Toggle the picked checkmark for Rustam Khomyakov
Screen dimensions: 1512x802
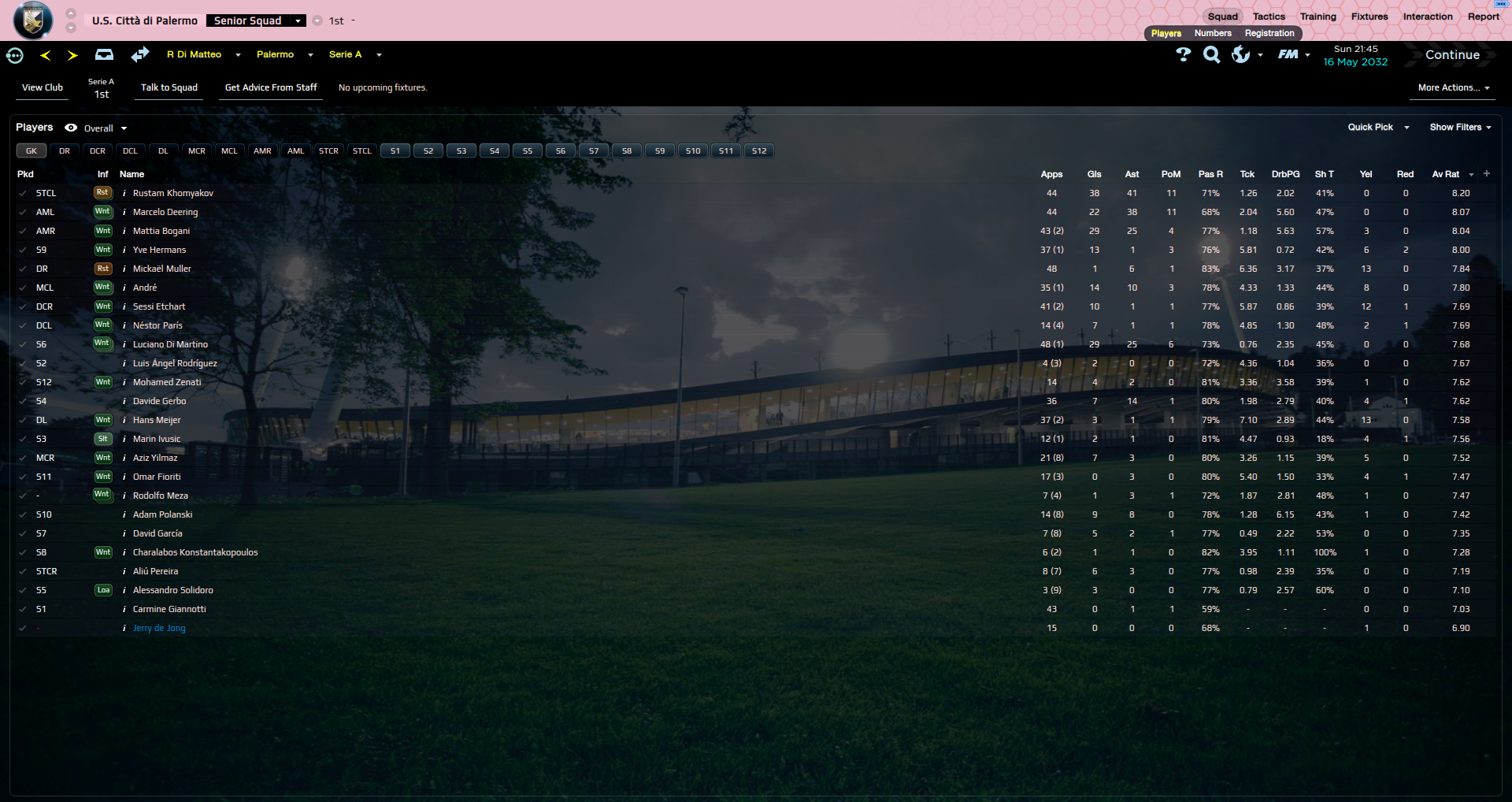[22, 193]
